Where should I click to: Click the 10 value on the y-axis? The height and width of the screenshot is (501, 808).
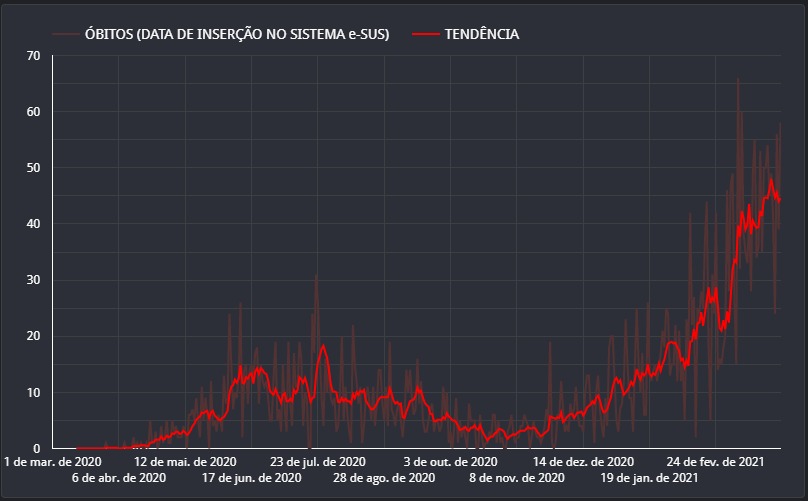click(x=33, y=392)
